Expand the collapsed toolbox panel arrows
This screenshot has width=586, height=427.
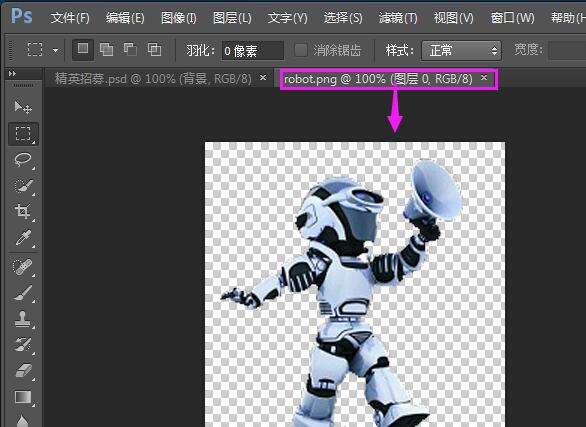coord(12,74)
